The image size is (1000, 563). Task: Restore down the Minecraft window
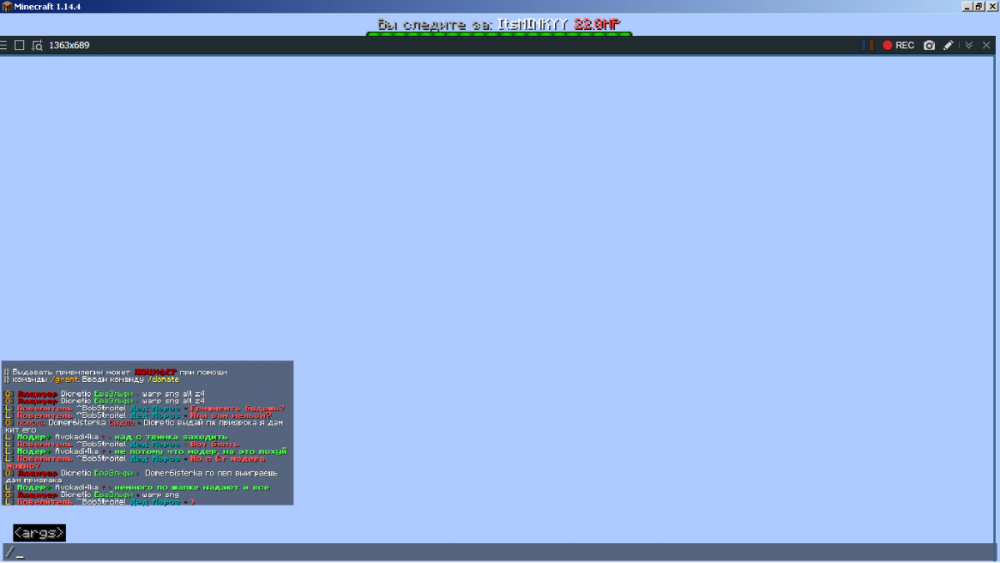(980, 6)
